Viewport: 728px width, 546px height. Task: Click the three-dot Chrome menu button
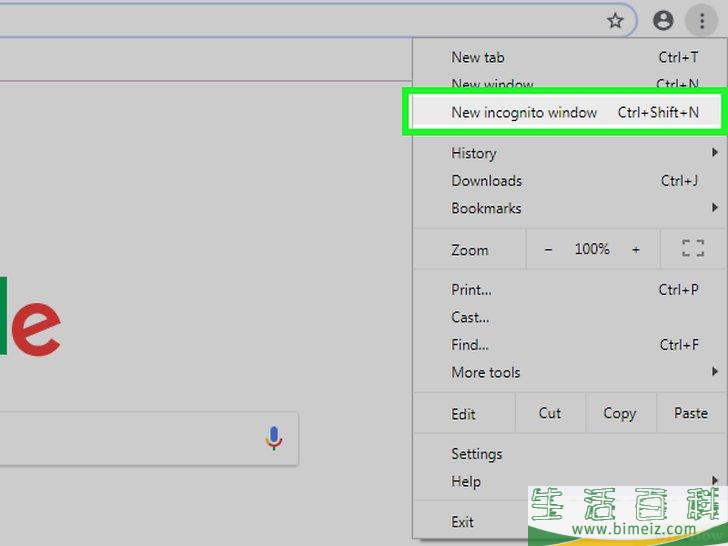[x=702, y=20]
